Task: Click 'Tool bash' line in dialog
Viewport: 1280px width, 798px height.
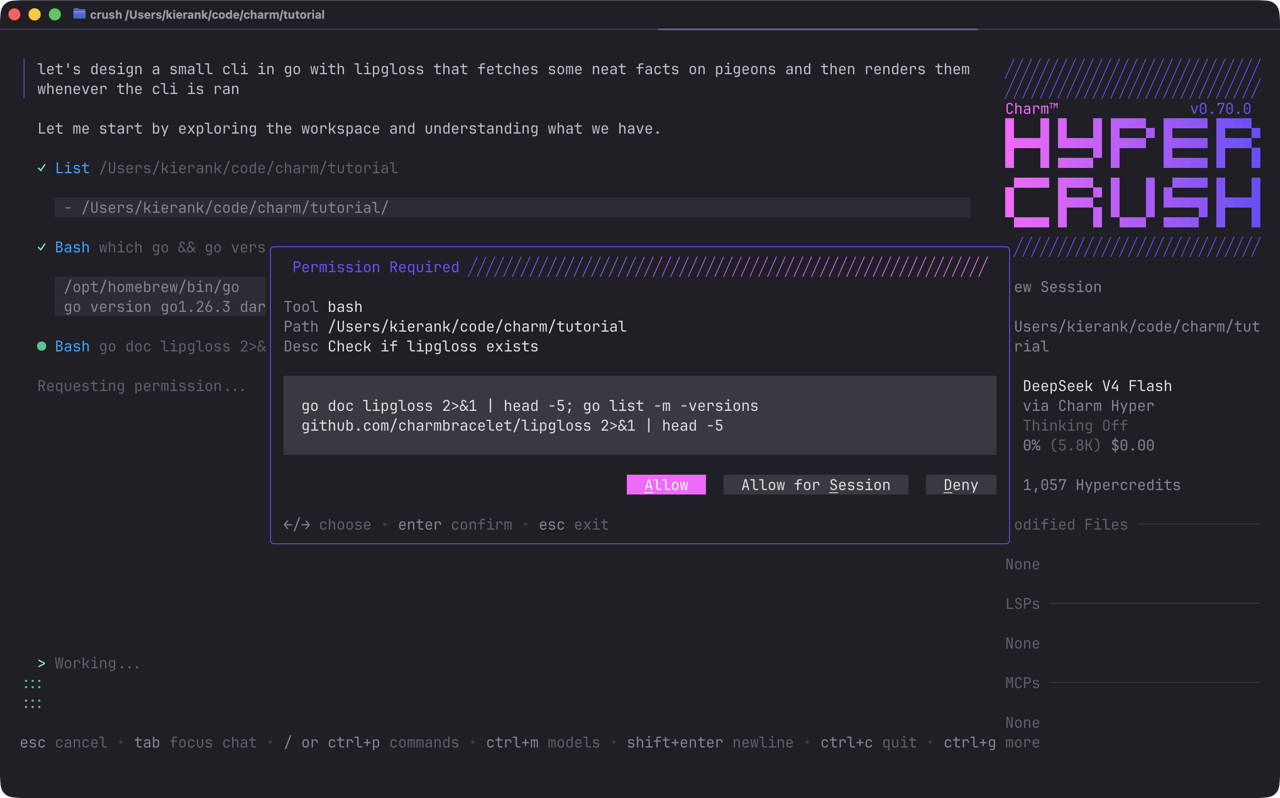Action: pos(323,307)
